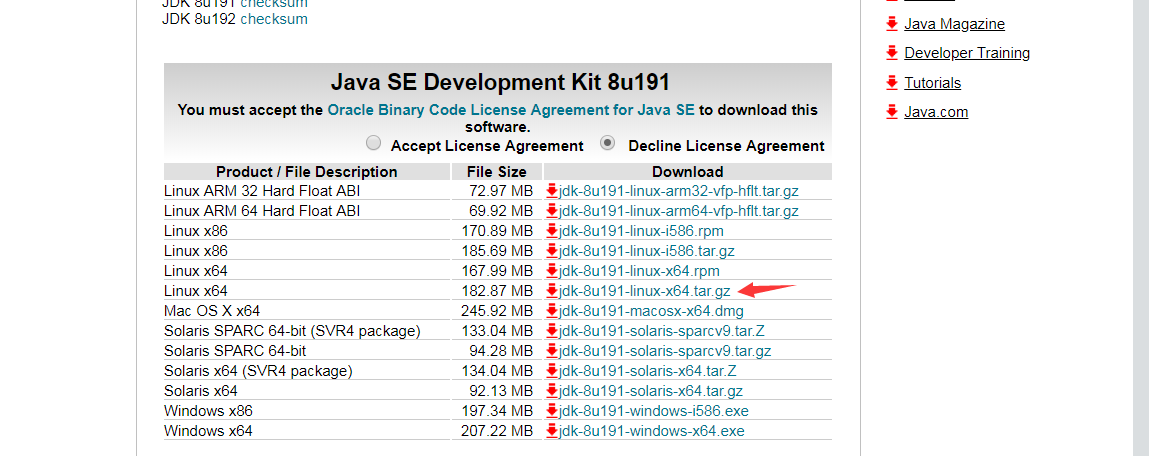Viewport: 1149px width, 456px height.
Task: Click 197.34 MB file size cell
Action: [x=497, y=411]
